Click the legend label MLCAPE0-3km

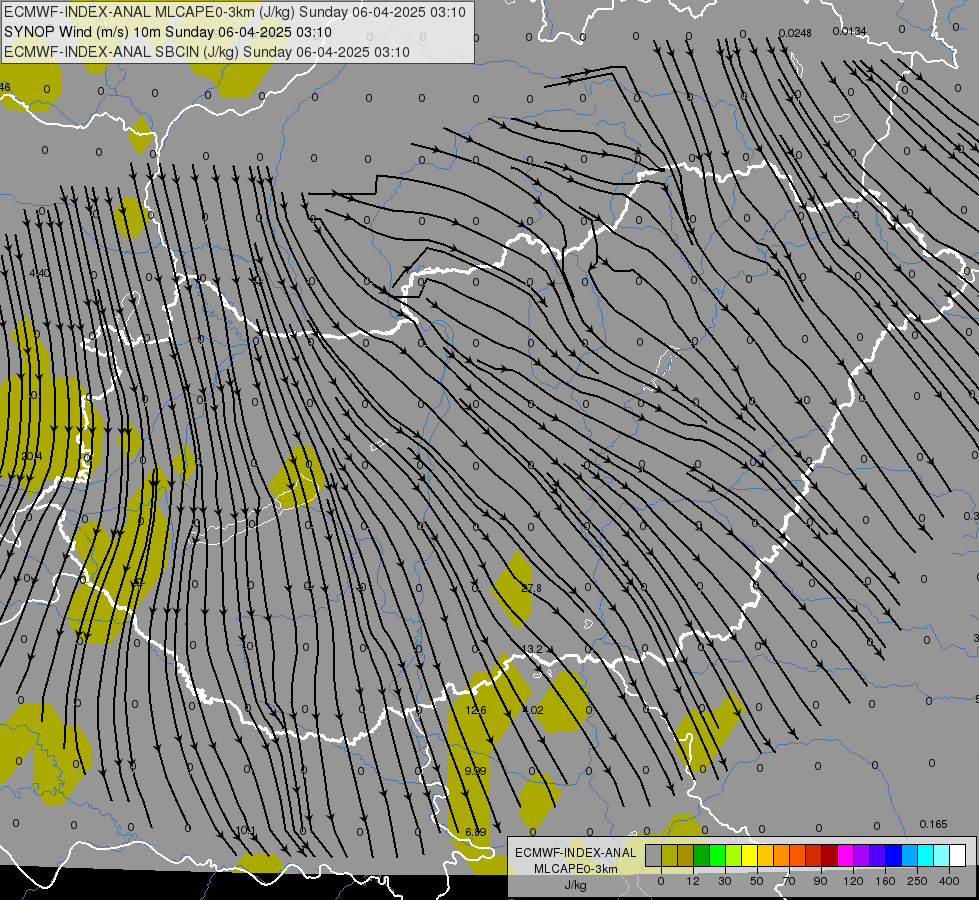click(x=576, y=869)
